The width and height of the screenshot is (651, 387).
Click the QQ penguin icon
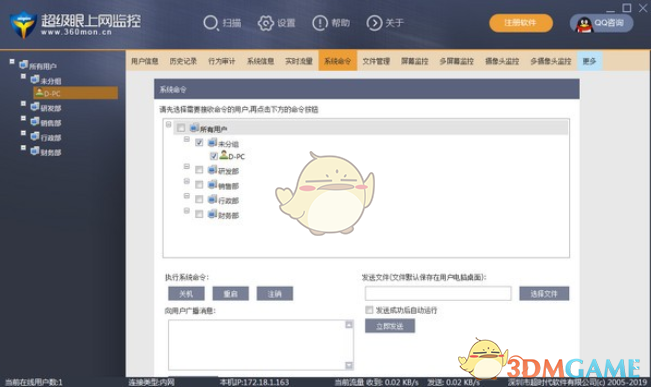click(x=584, y=24)
